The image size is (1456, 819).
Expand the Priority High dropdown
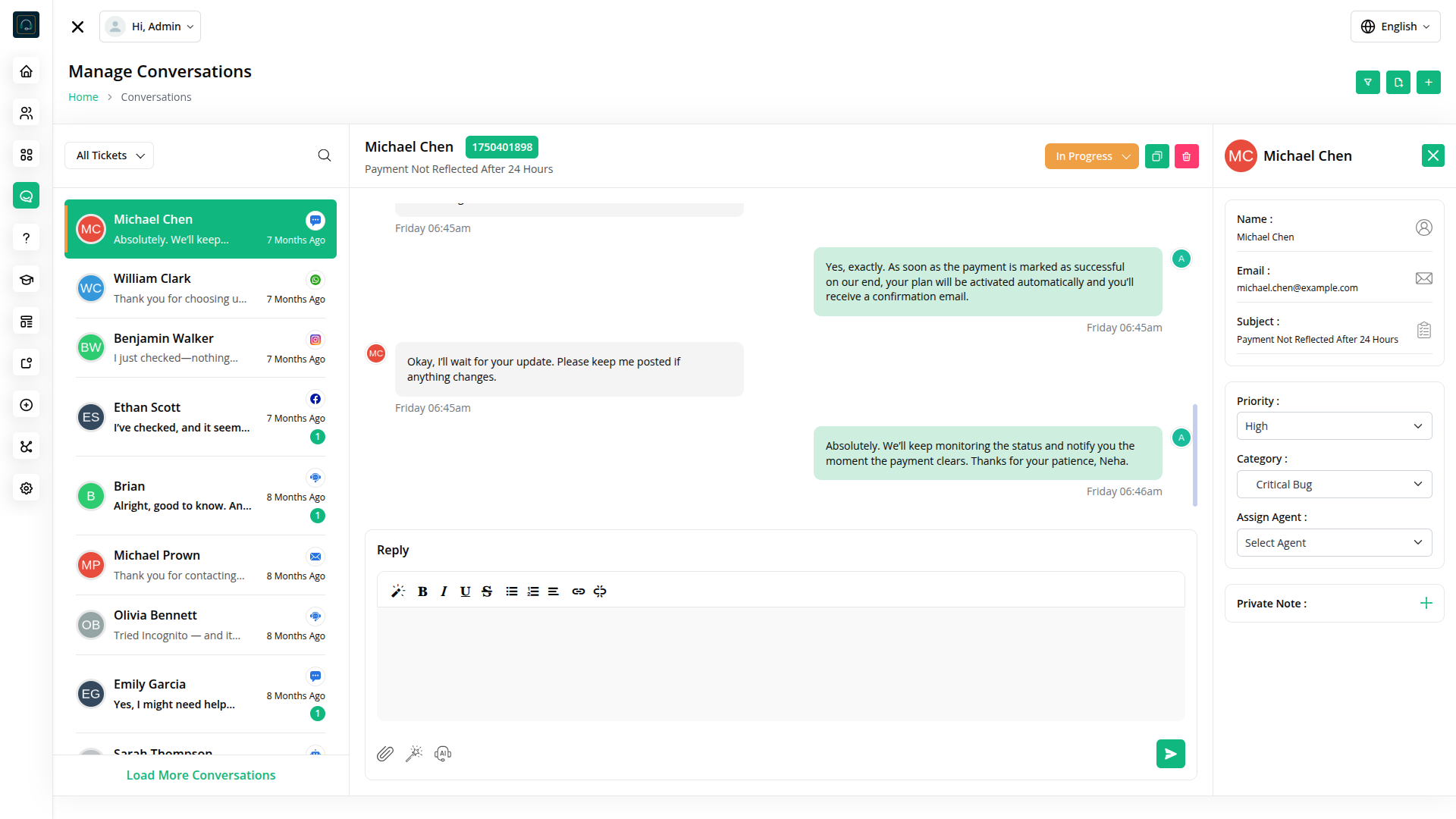pyautogui.click(x=1334, y=426)
